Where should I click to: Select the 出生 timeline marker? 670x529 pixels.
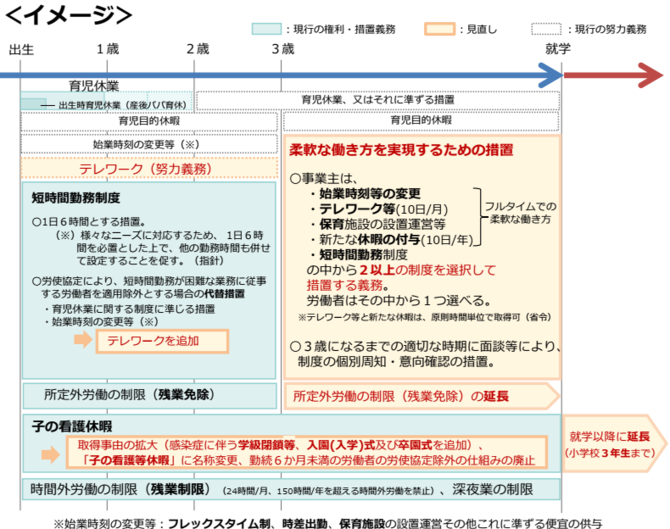(x=22, y=49)
